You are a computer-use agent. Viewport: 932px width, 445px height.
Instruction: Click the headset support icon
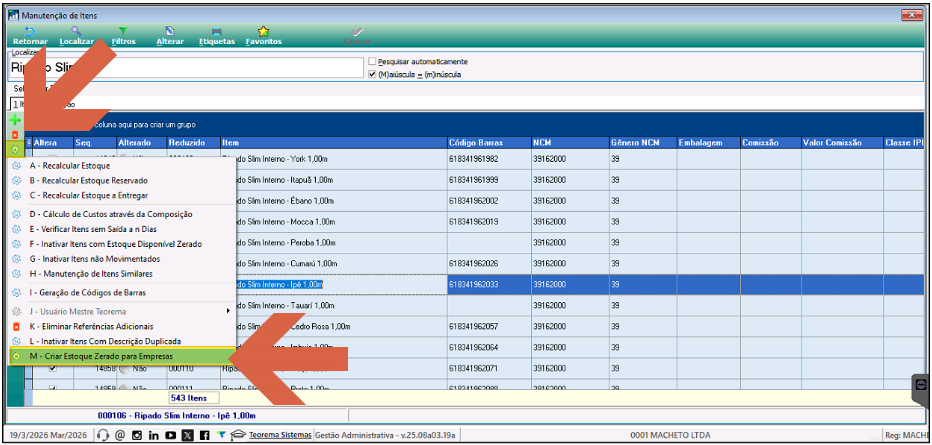(x=101, y=435)
